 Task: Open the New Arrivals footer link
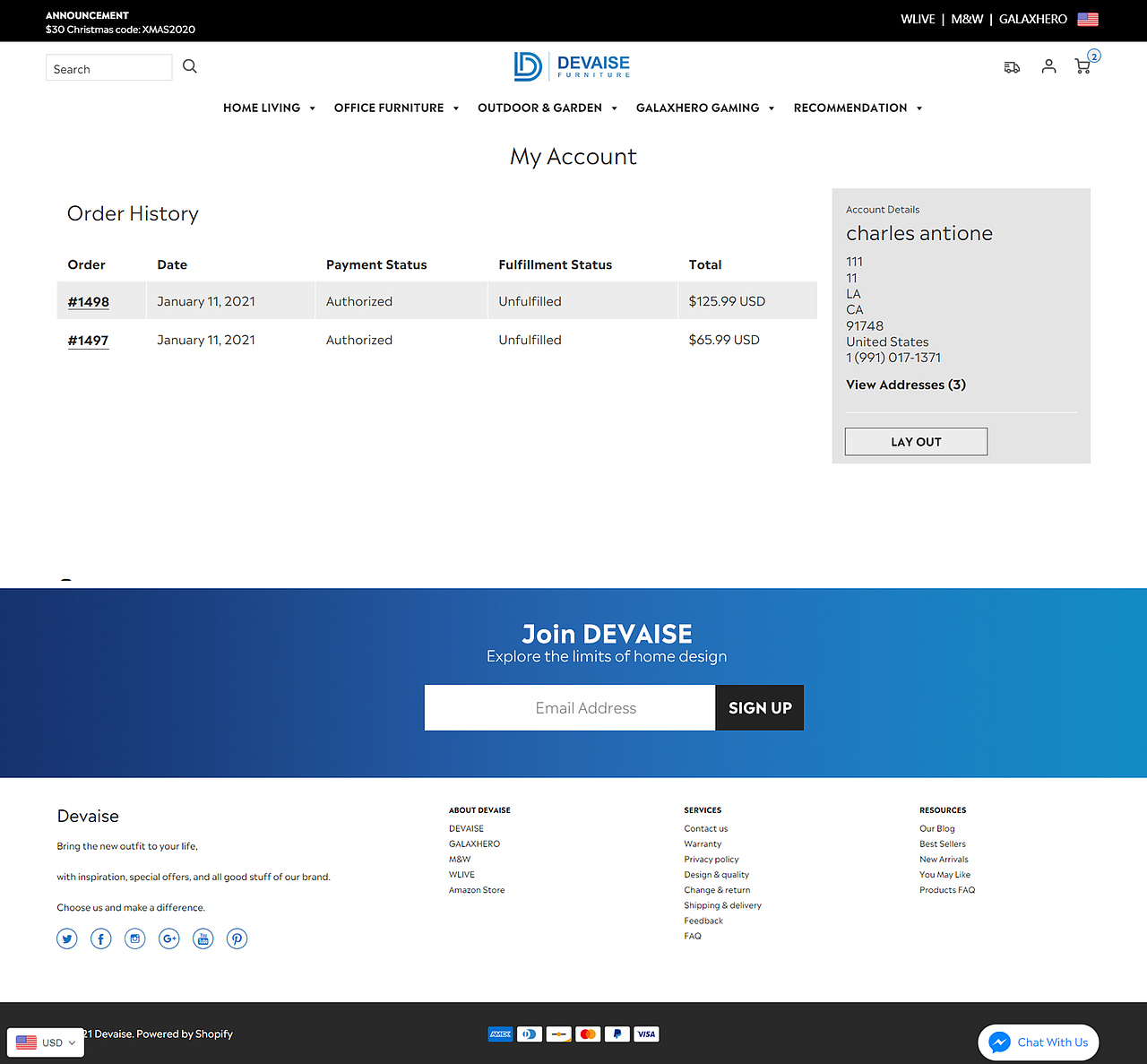[944, 860]
